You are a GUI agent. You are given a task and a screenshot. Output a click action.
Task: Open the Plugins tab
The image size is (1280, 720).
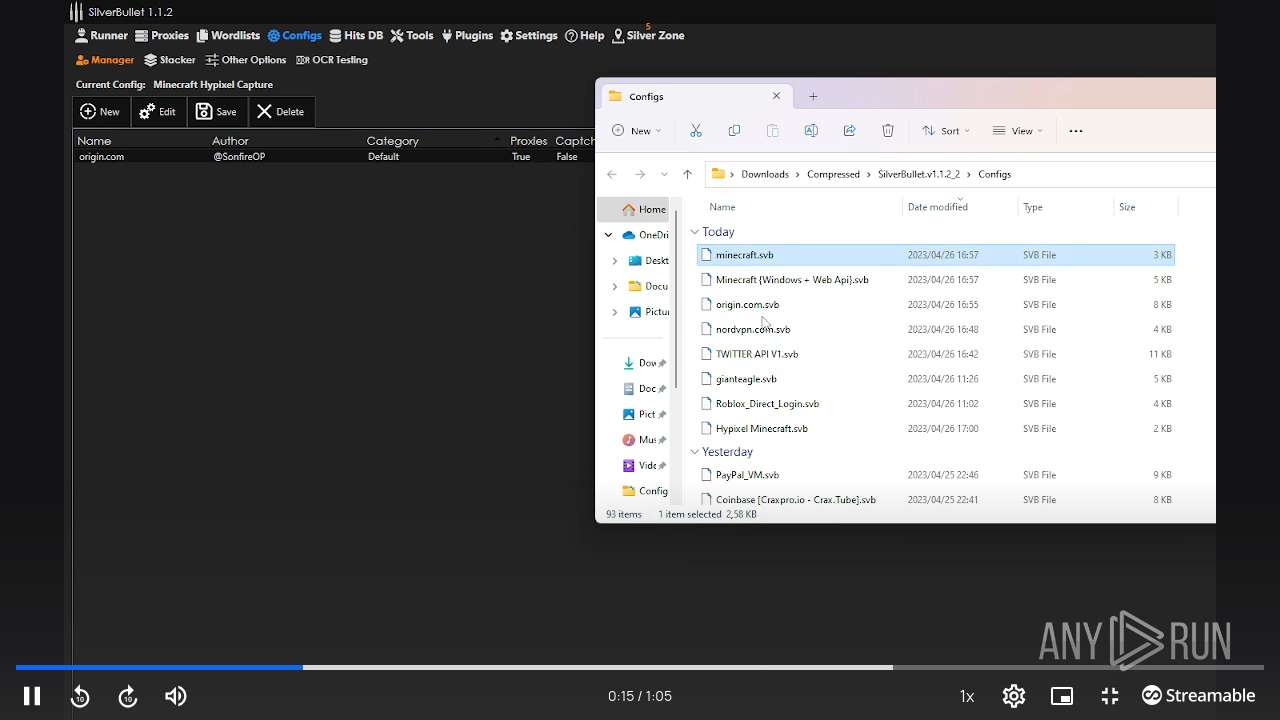pos(466,35)
